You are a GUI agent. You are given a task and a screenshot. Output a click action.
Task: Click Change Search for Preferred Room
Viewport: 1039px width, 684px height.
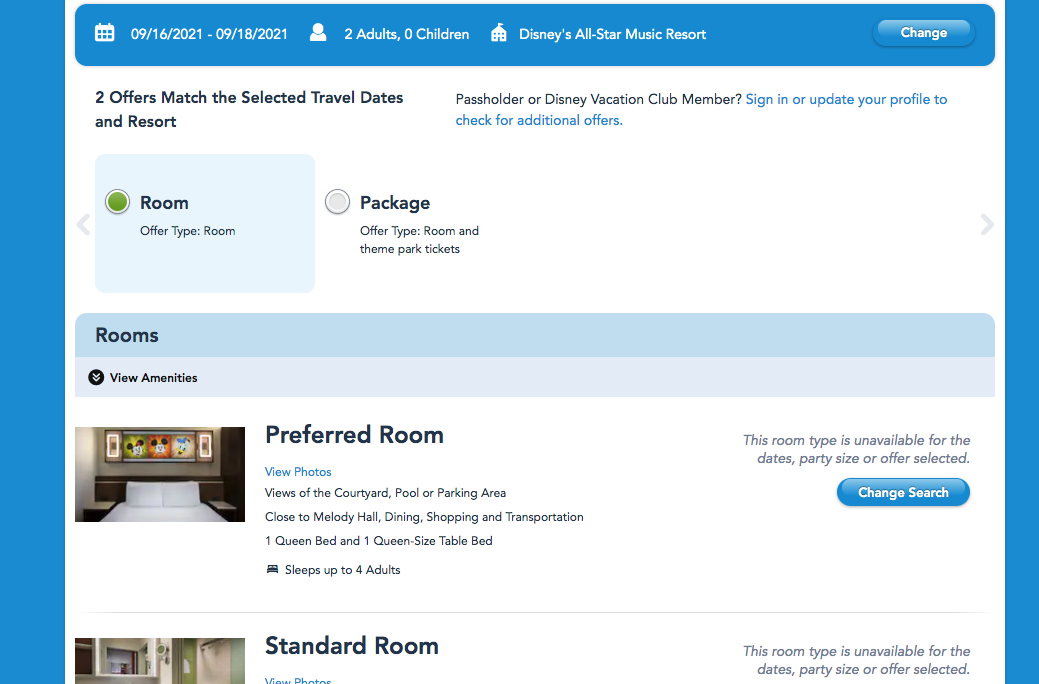tap(902, 492)
